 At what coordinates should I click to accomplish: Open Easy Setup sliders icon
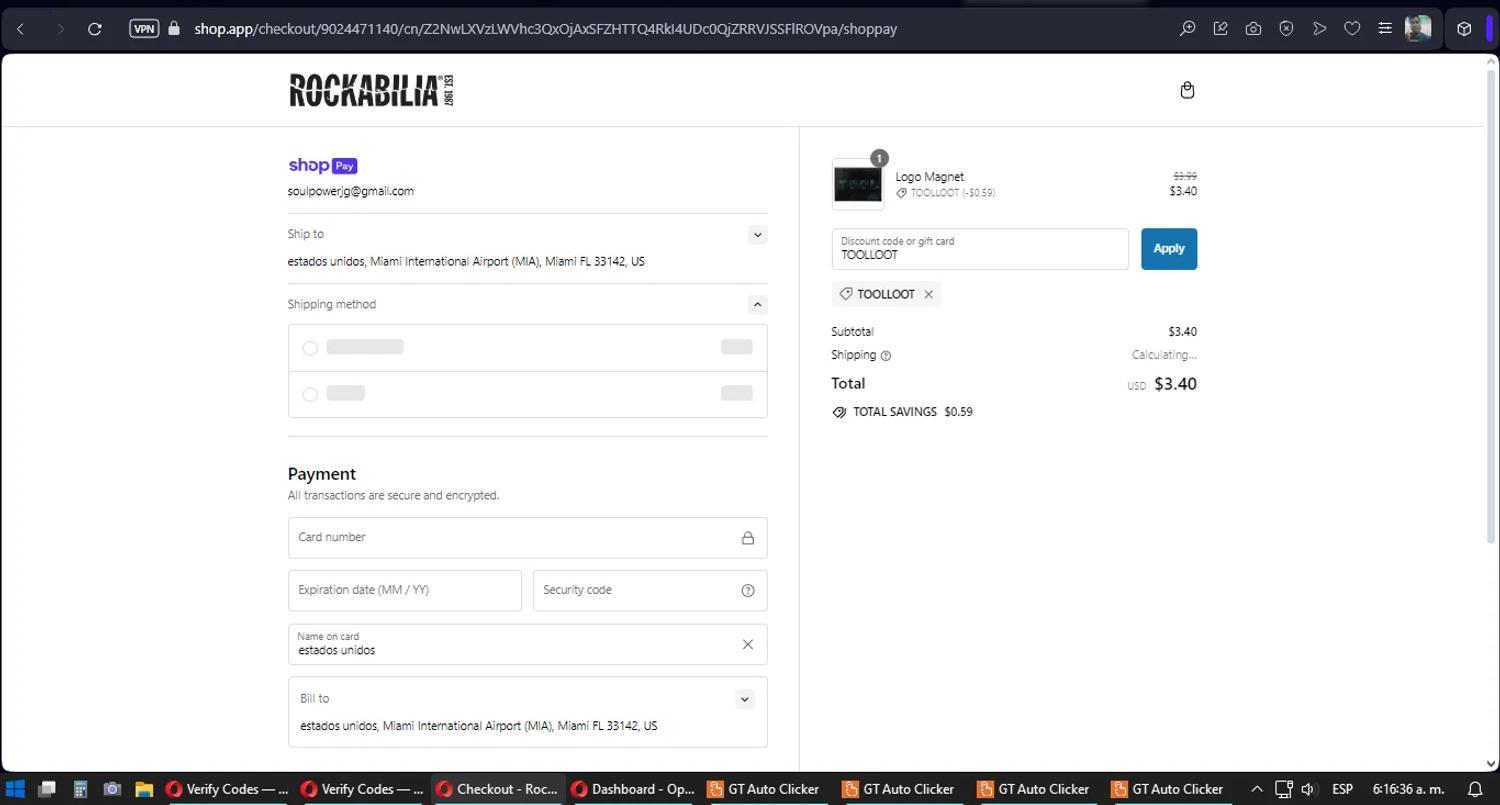(x=1385, y=29)
